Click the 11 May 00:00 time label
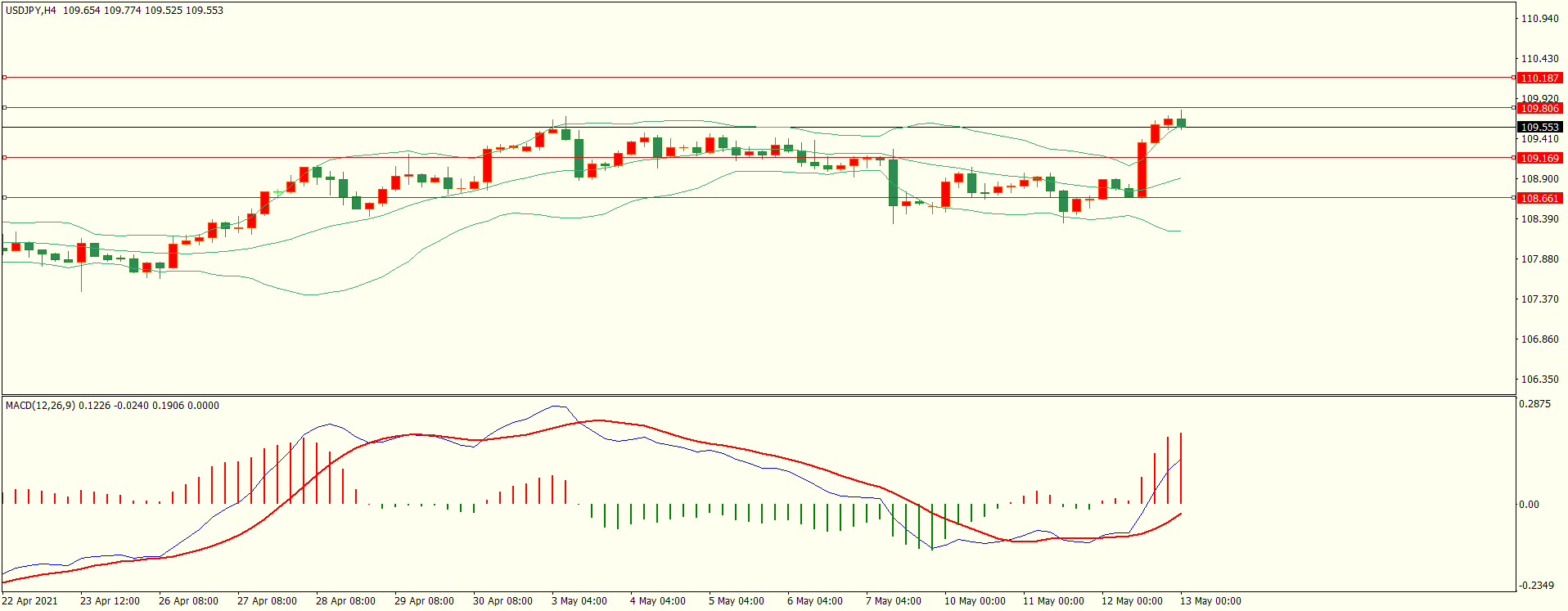1568x611 pixels. (x=1053, y=601)
